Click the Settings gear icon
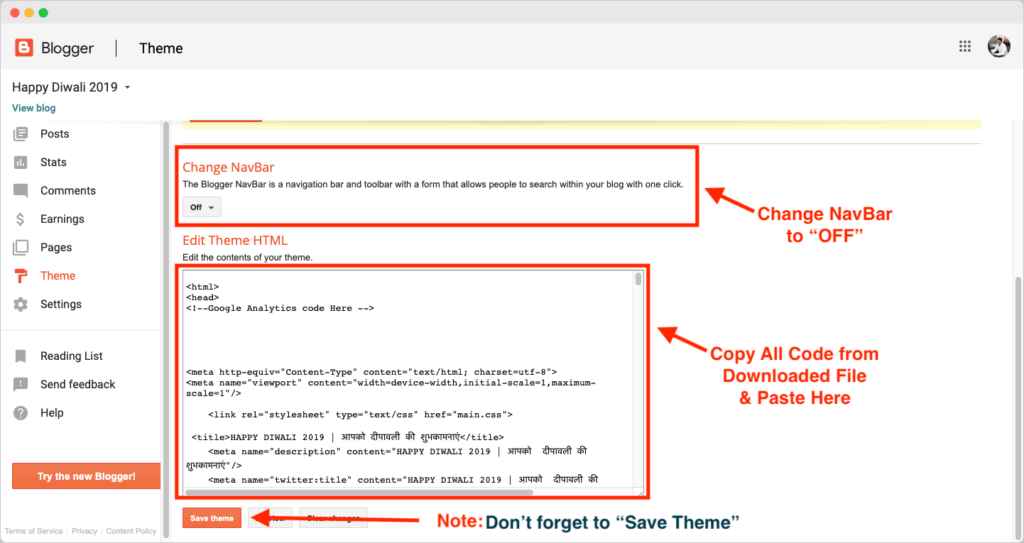The height and width of the screenshot is (543, 1024). (x=21, y=304)
